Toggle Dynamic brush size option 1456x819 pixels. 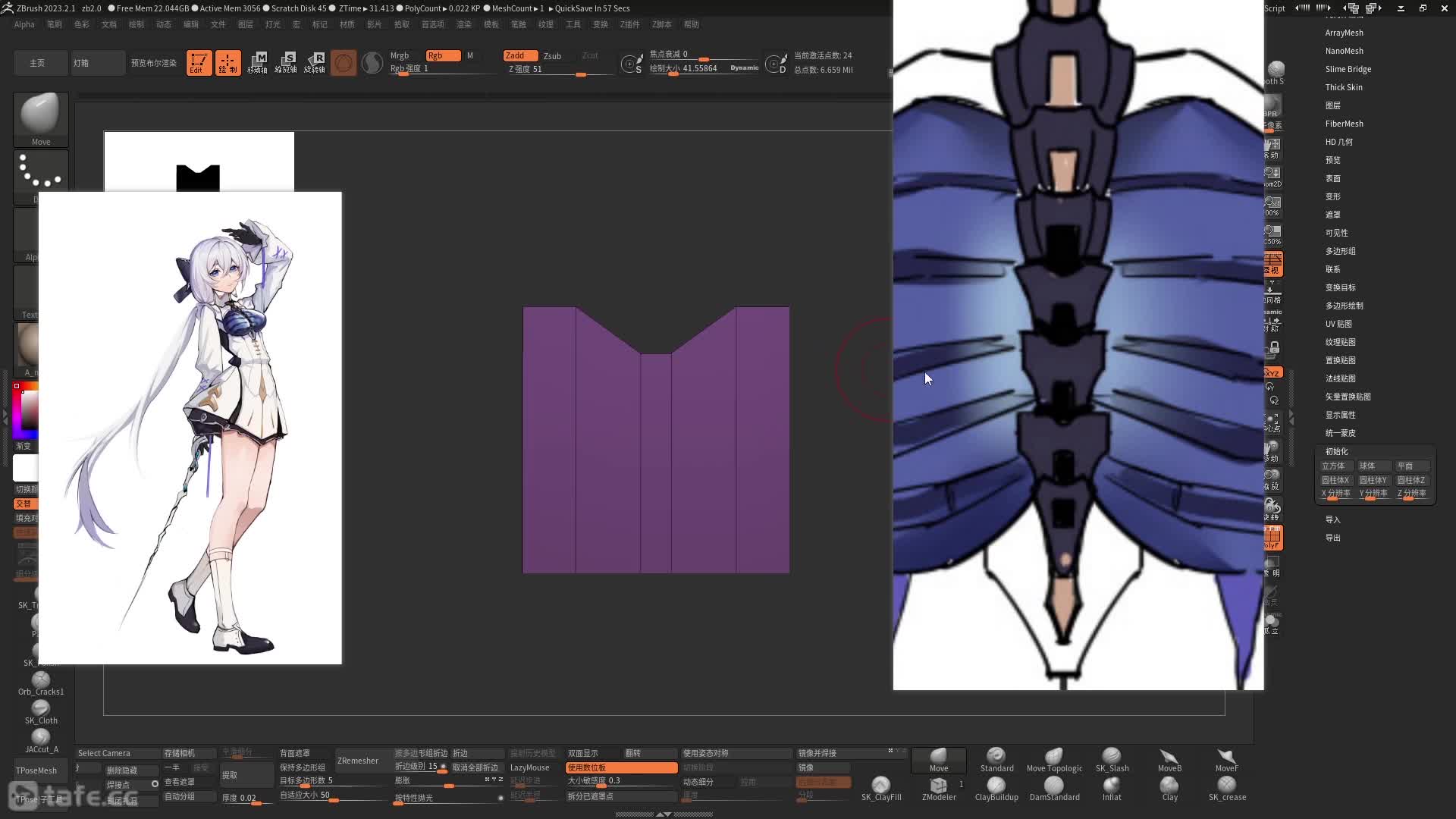[744, 67]
